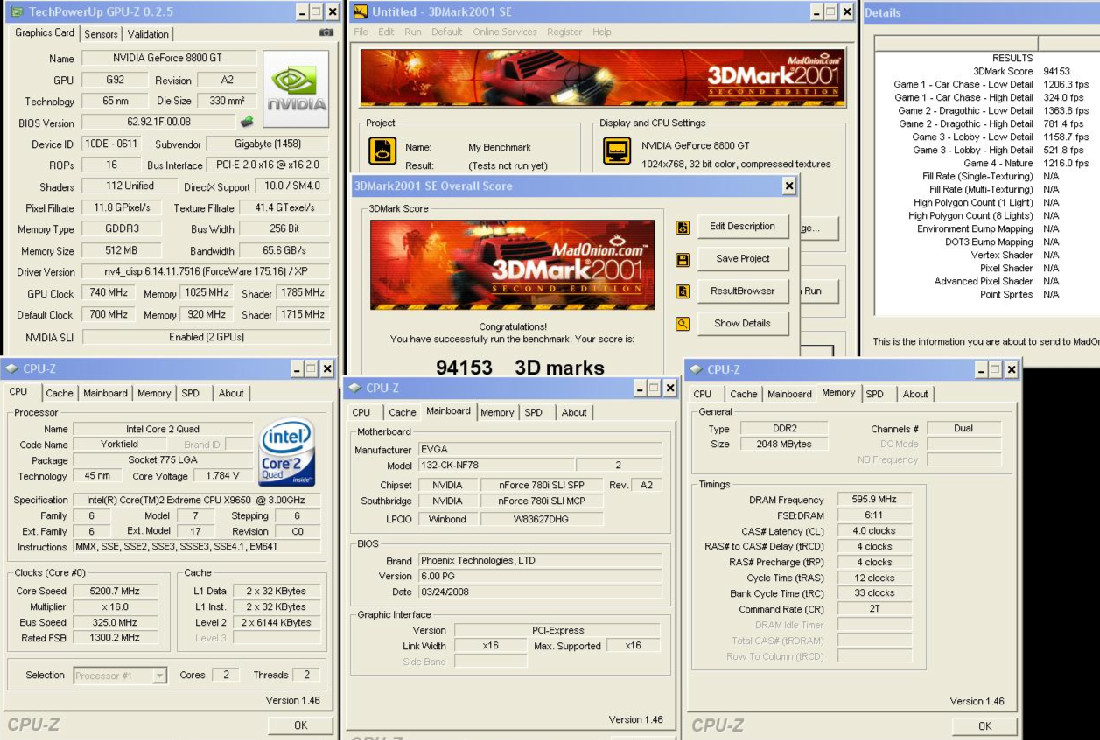Switch to the Validation tab in GPU-Z

click(148, 34)
